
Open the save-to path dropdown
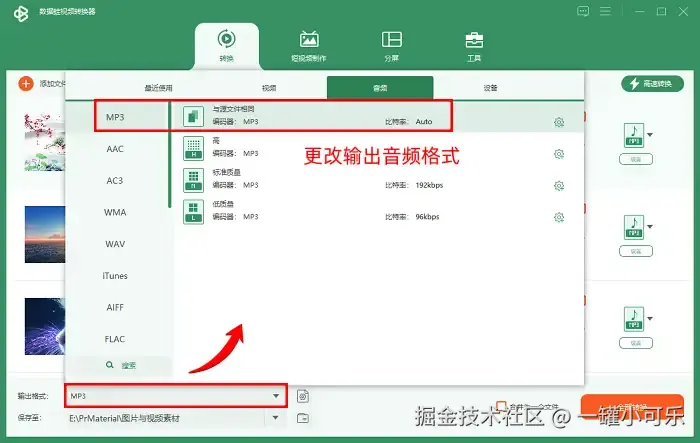(x=275, y=418)
